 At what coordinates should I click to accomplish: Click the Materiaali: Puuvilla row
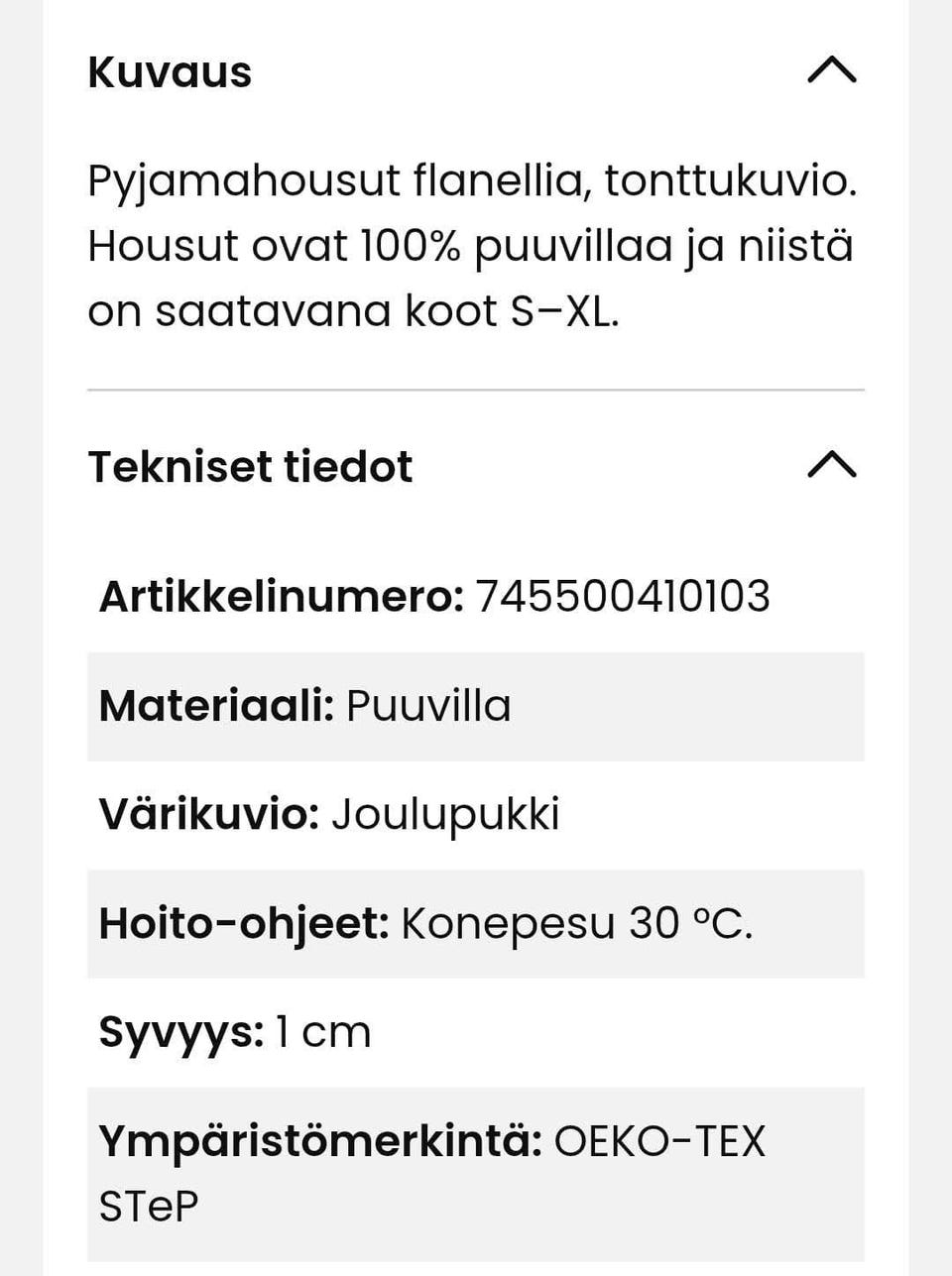tap(476, 706)
